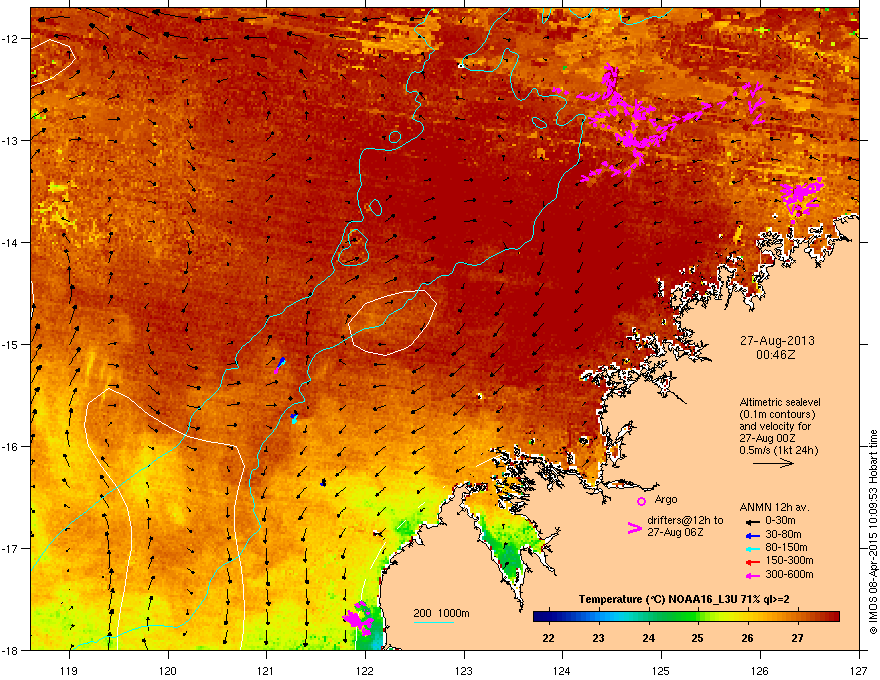
Task: Click latitude axis label -18
Action: [12, 650]
